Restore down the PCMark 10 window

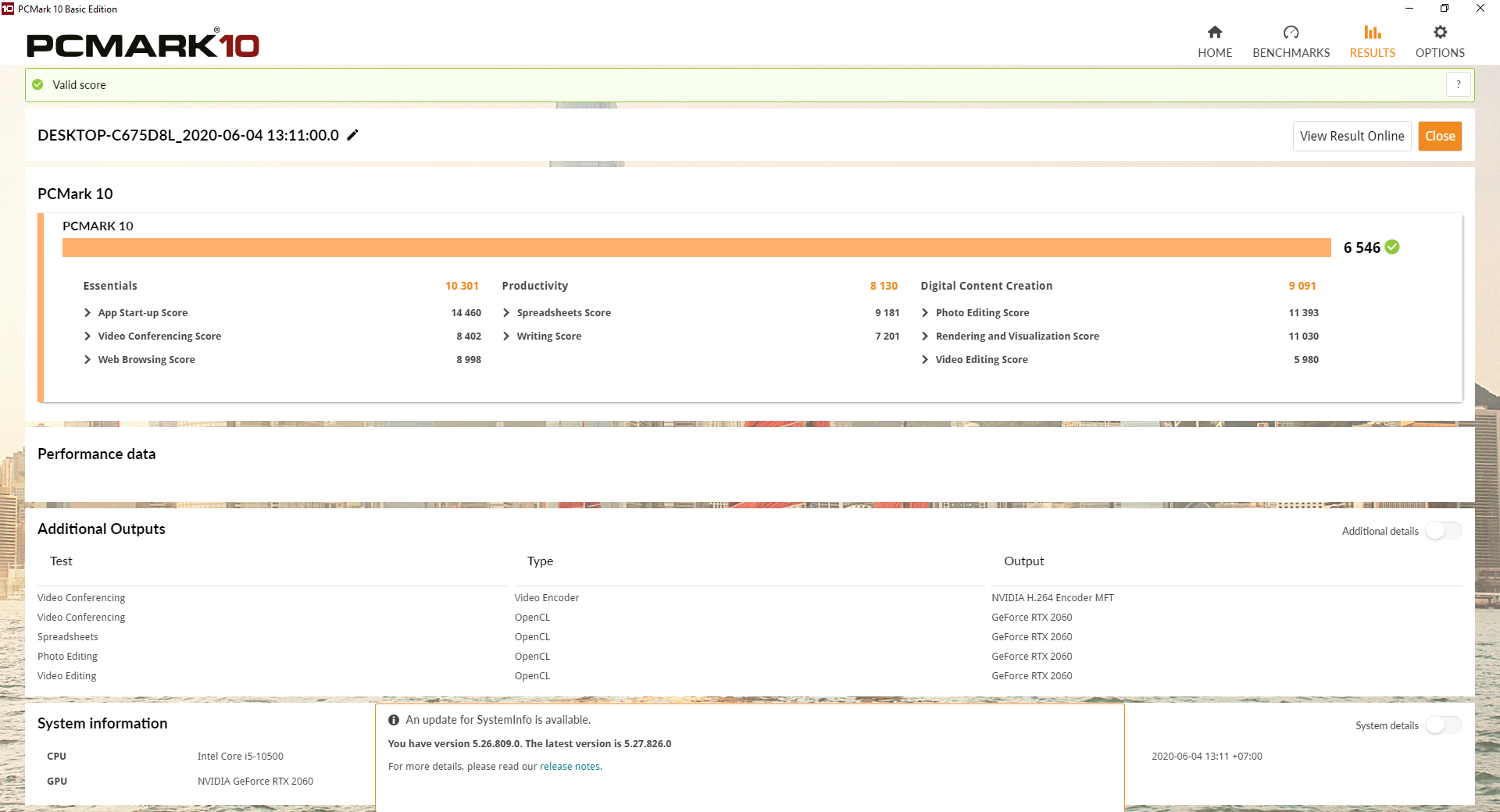pyautogui.click(x=1445, y=9)
